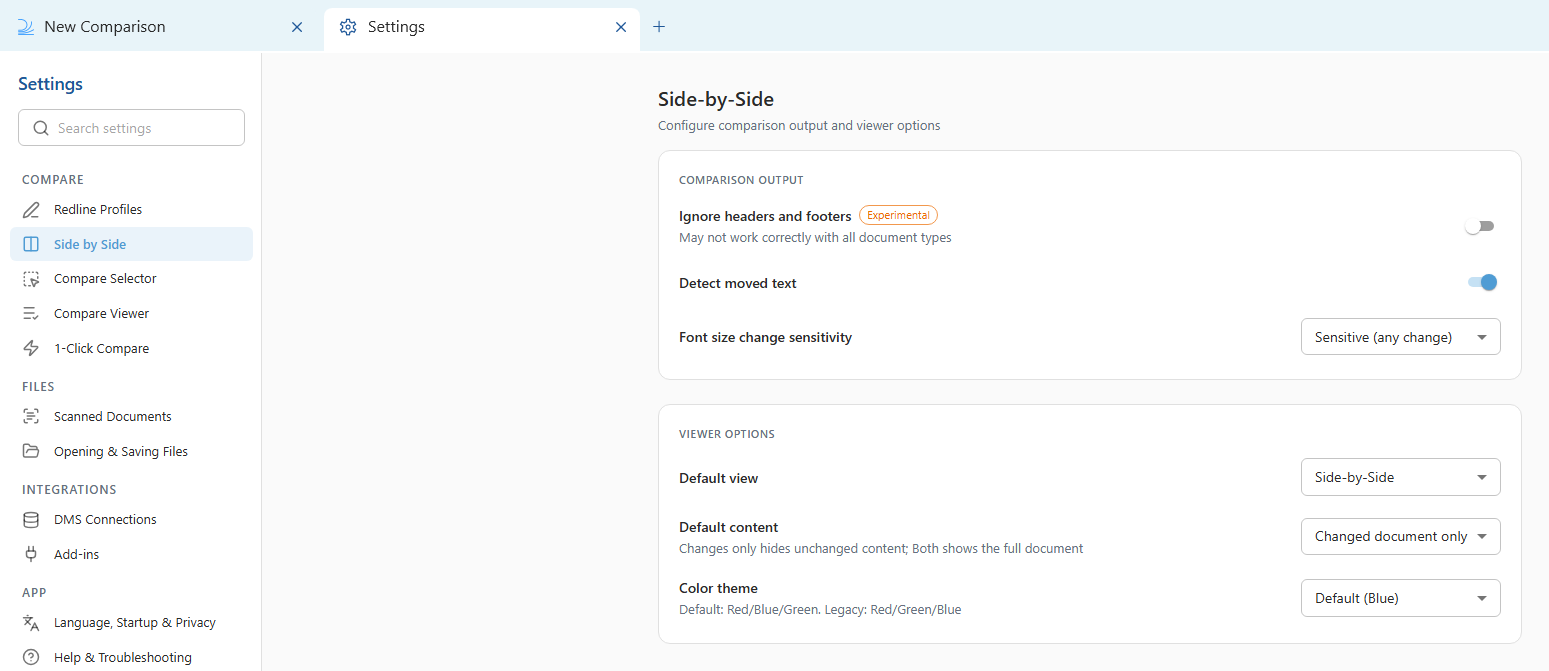
Task: Open DMS Connections settings
Action: [x=131, y=519]
